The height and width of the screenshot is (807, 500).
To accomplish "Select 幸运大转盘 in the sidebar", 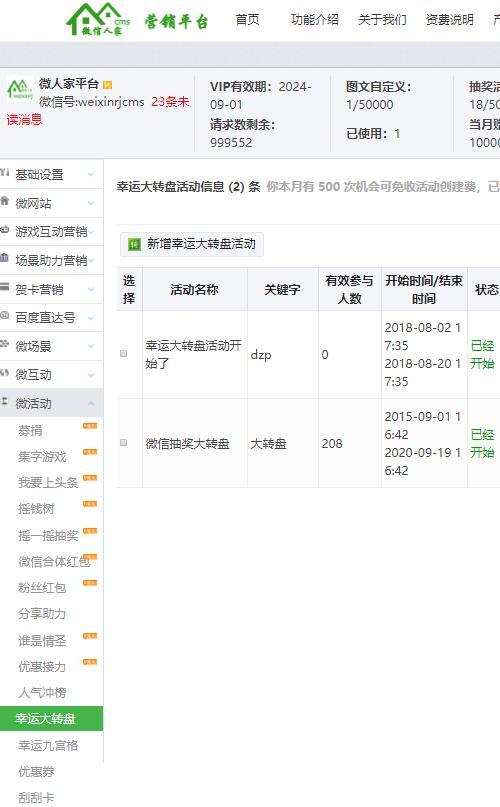I will tap(51, 718).
